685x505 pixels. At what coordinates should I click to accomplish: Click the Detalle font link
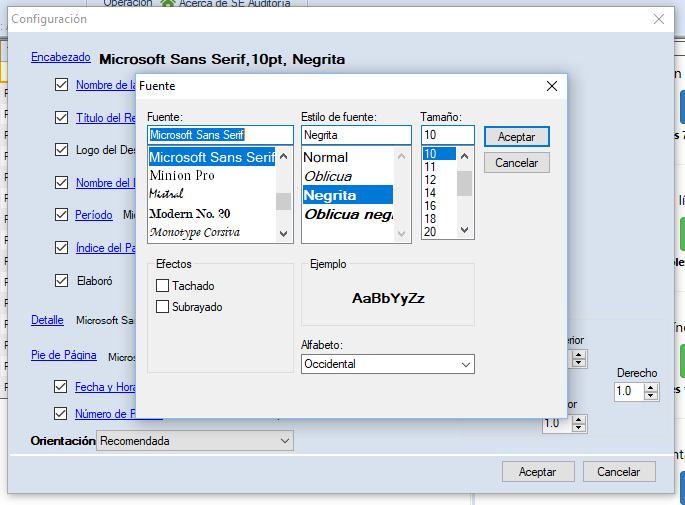click(47, 320)
